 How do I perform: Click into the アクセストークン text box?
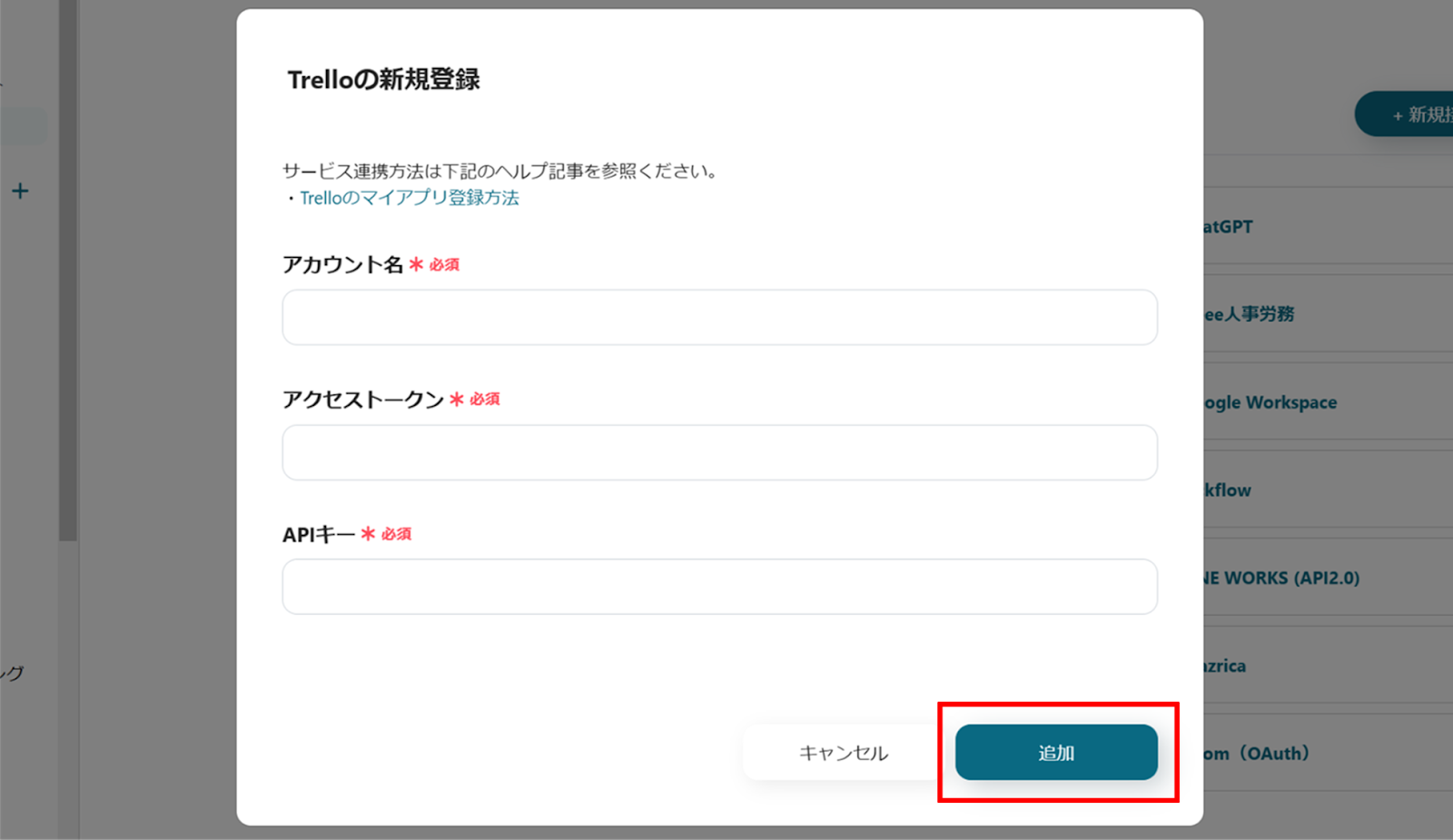click(719, 452)
